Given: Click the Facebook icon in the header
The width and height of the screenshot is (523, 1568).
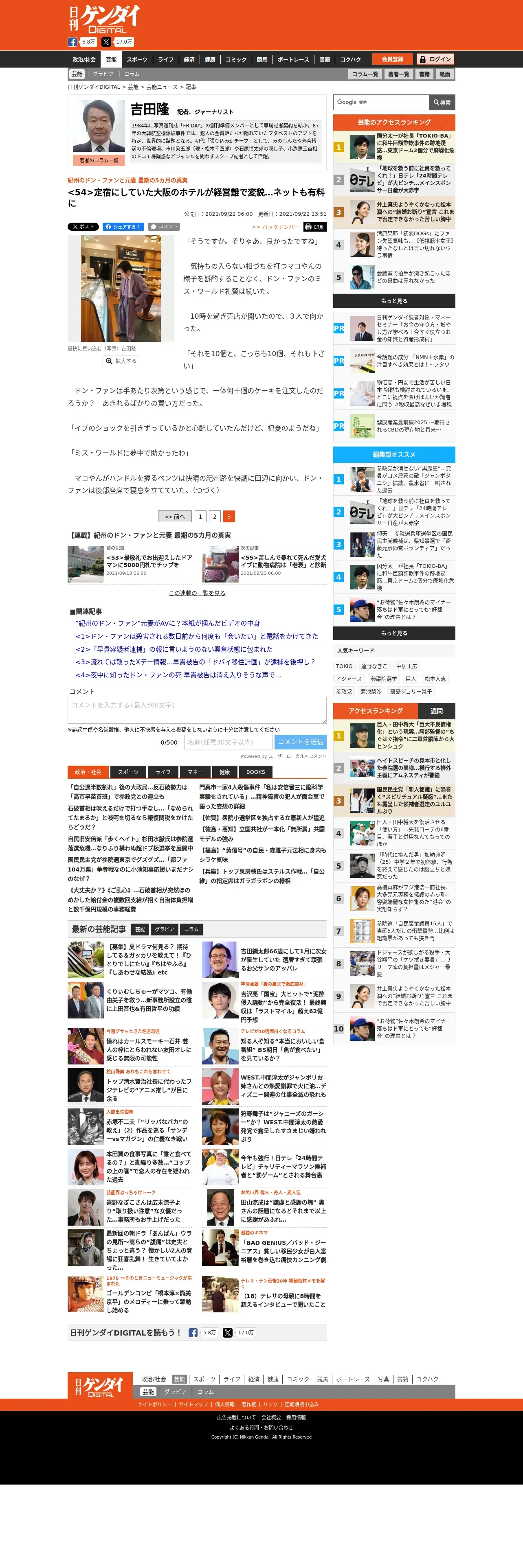Looking at the screenshot, I should point(73,42).
